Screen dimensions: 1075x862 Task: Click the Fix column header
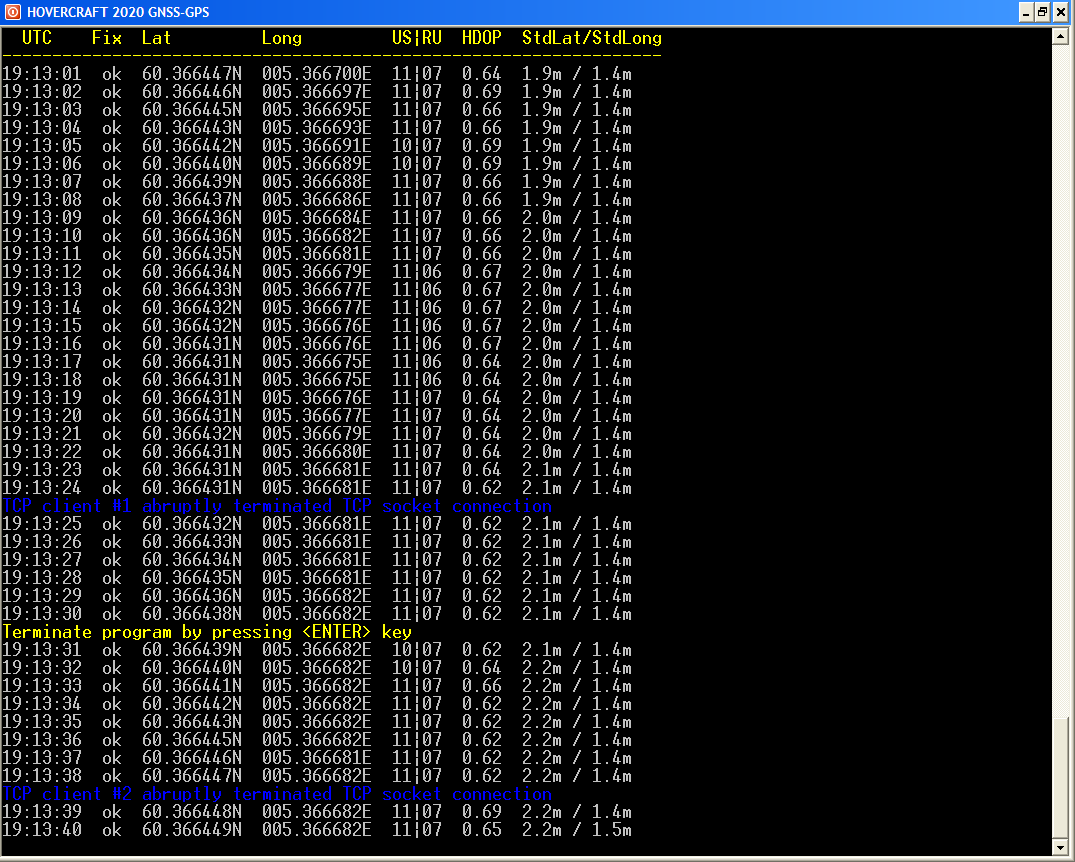[x=107, y=38]
